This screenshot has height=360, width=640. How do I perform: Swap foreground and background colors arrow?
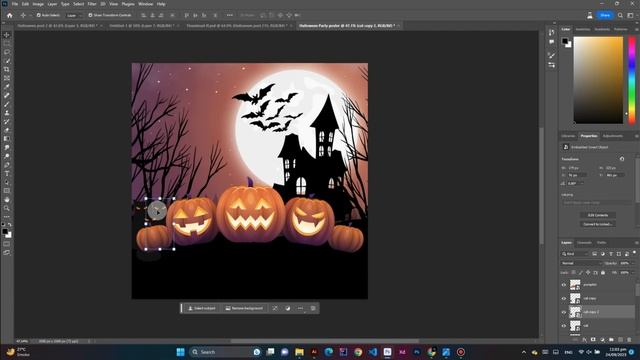point(10,224)
